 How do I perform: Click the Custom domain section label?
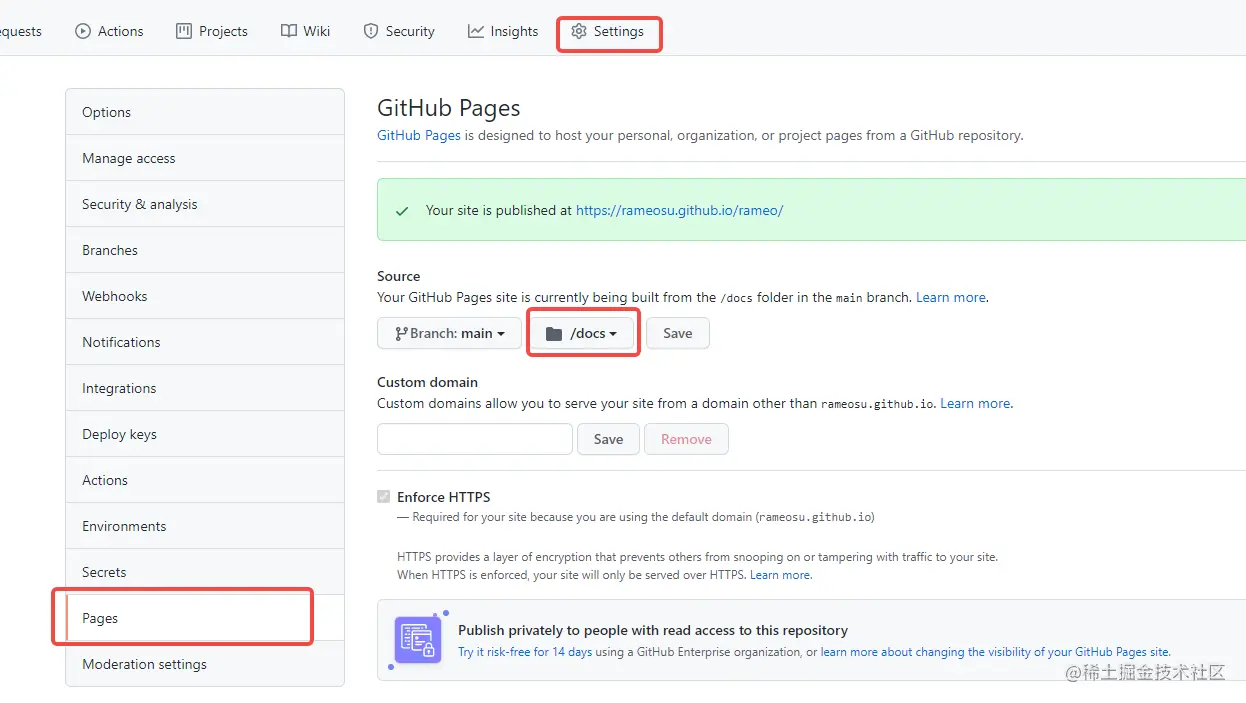(427, 382)
